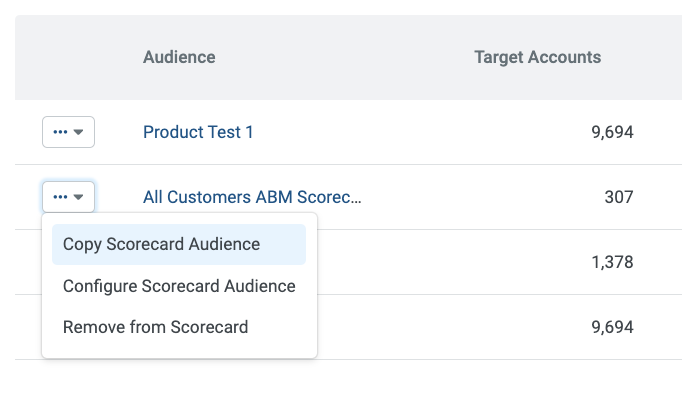
Task: Click ellipsis dots in Product Test 1 row
Action: (x=60, y=133)
